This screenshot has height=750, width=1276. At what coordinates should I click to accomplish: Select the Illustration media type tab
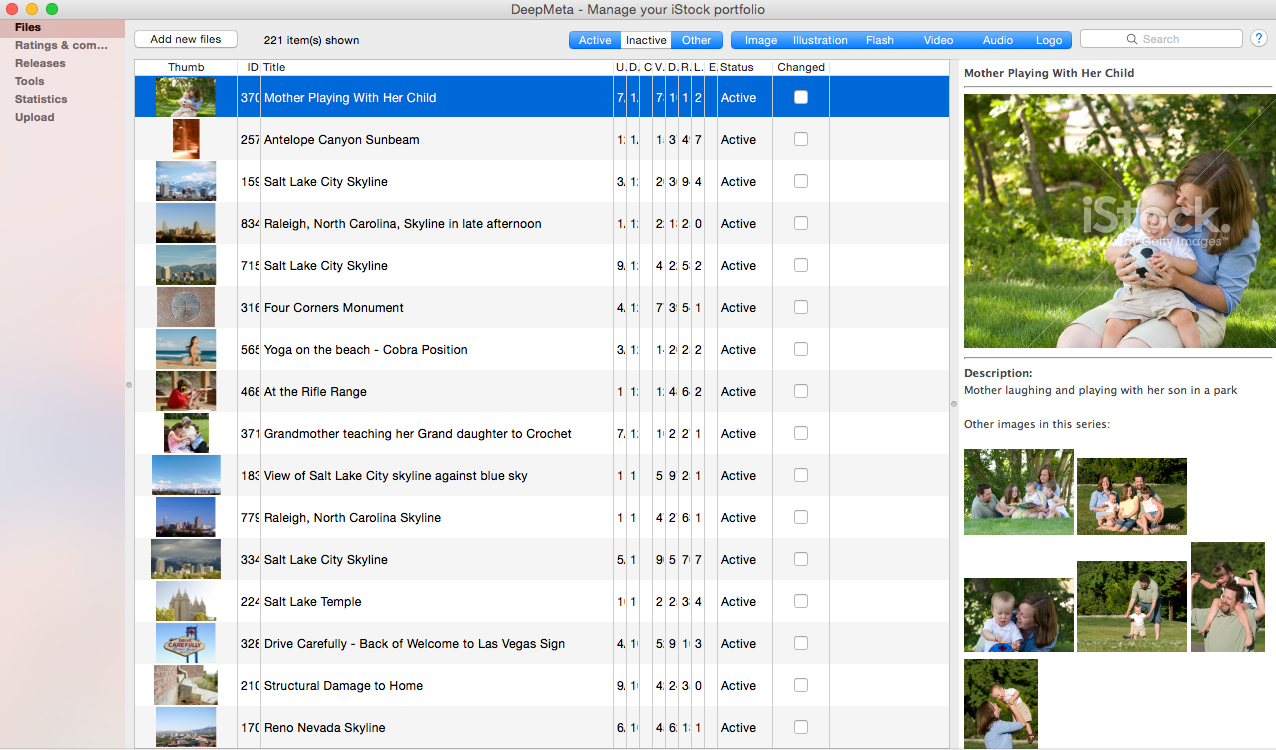(x=819, y=40)
